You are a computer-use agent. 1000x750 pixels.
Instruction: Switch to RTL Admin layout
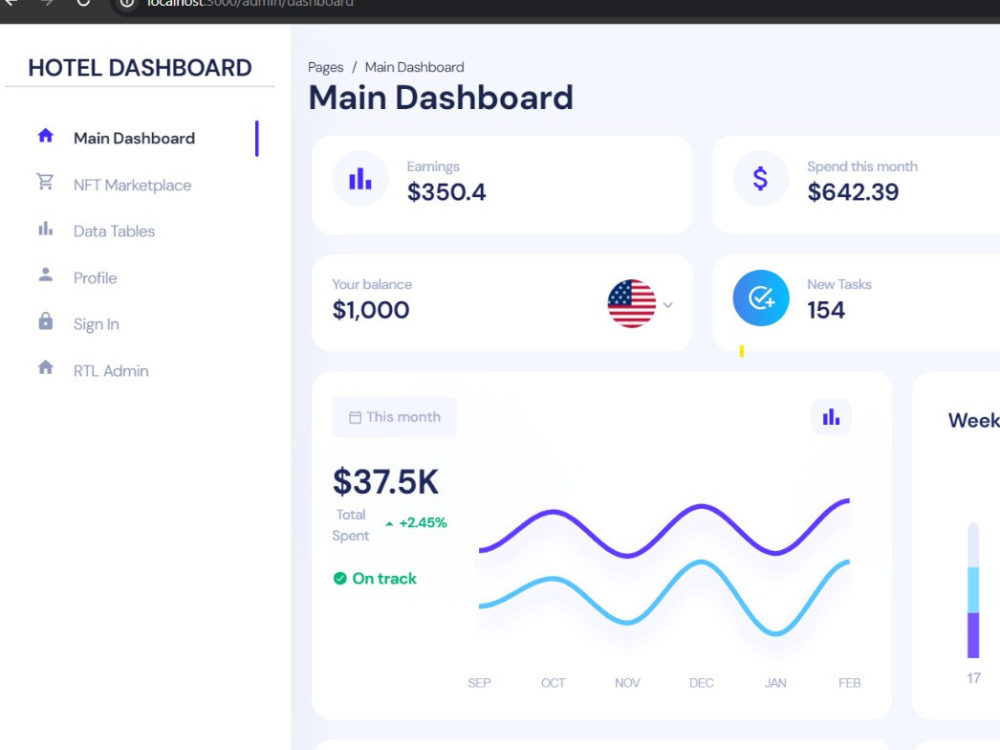click(x=111, y=371)
